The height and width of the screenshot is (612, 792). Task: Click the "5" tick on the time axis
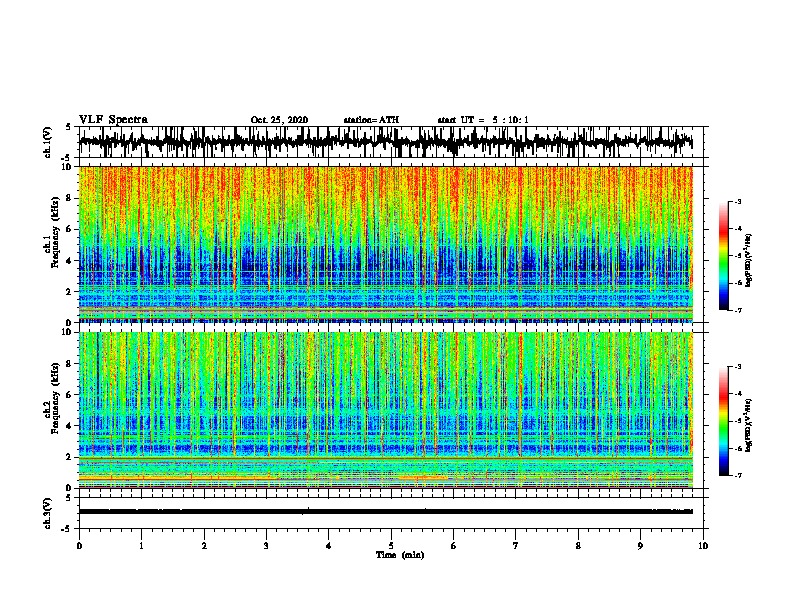[x=391, y=546]
